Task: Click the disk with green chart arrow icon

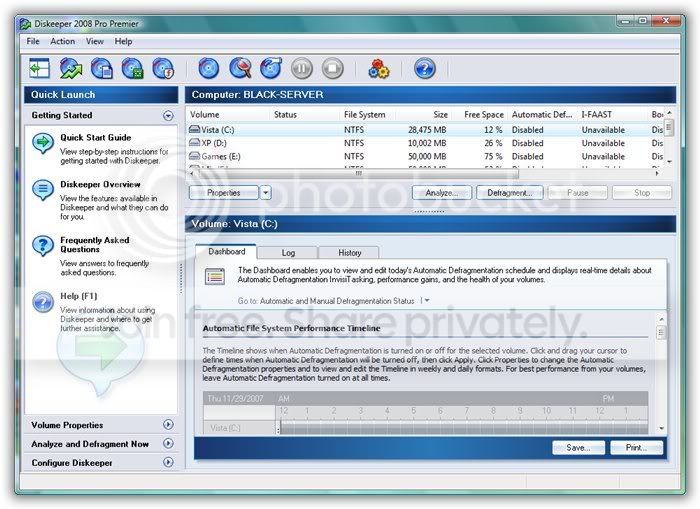Action: point(71,68)
